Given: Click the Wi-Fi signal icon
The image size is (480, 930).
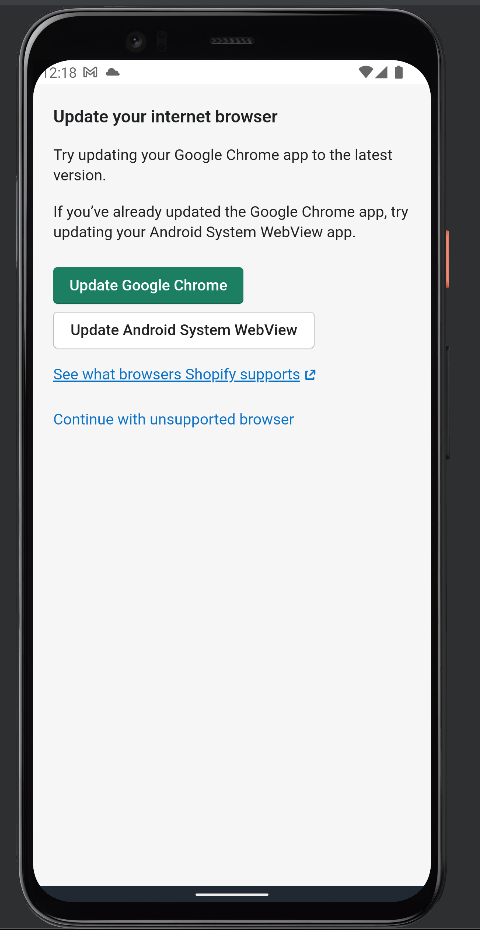Looking at the screenshot, I should [x=366, y=72].
